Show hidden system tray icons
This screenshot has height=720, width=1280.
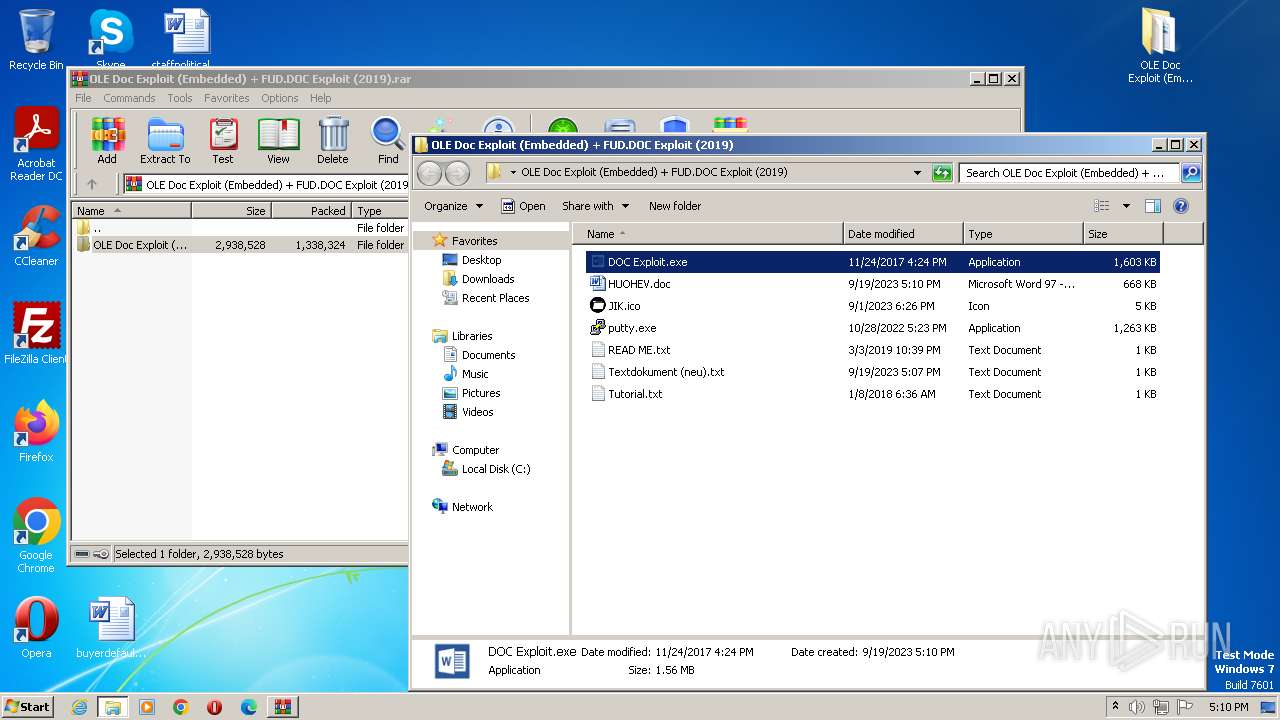tap(1115, 706)
